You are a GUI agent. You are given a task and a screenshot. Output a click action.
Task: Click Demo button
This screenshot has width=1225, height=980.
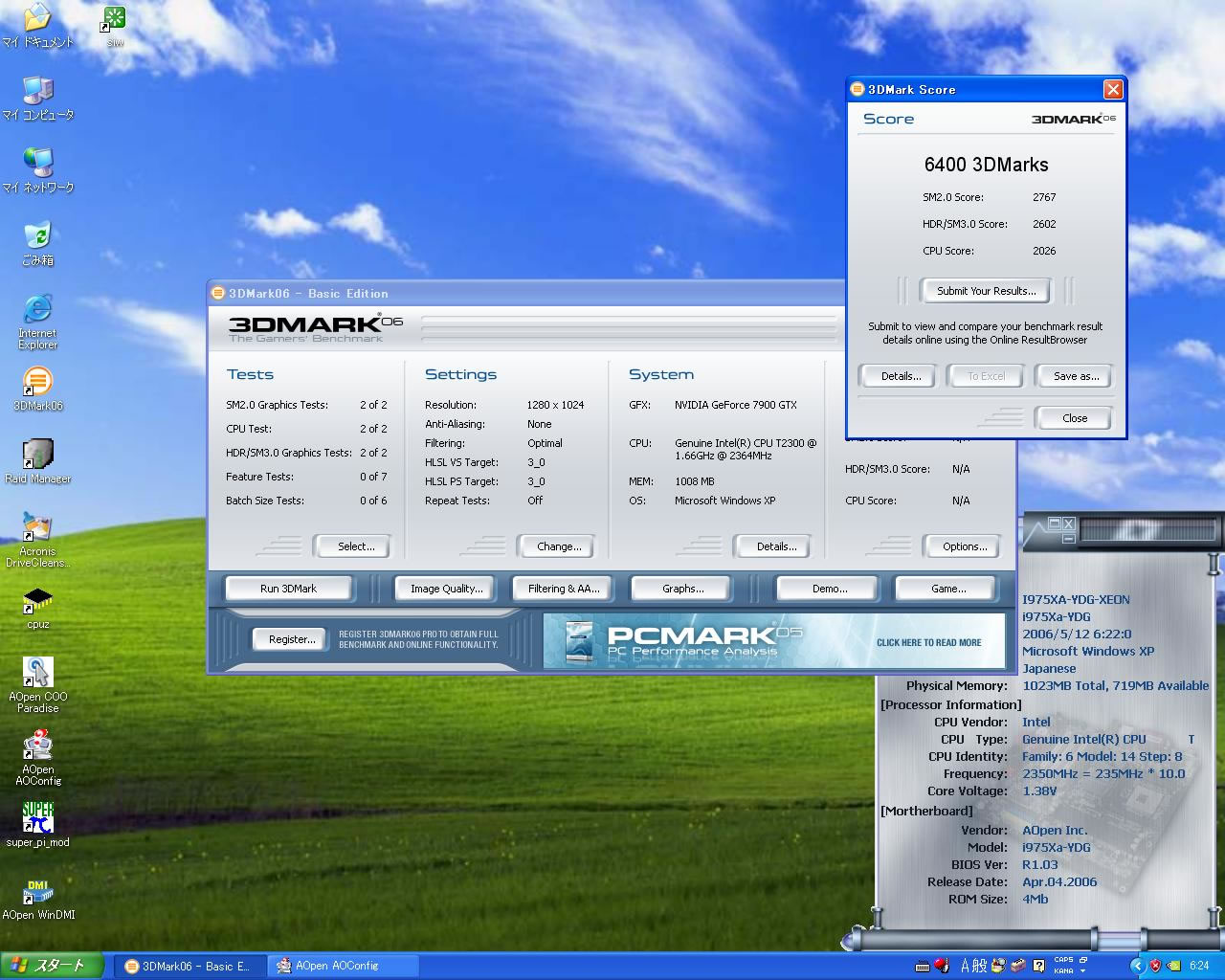[829, 589]
